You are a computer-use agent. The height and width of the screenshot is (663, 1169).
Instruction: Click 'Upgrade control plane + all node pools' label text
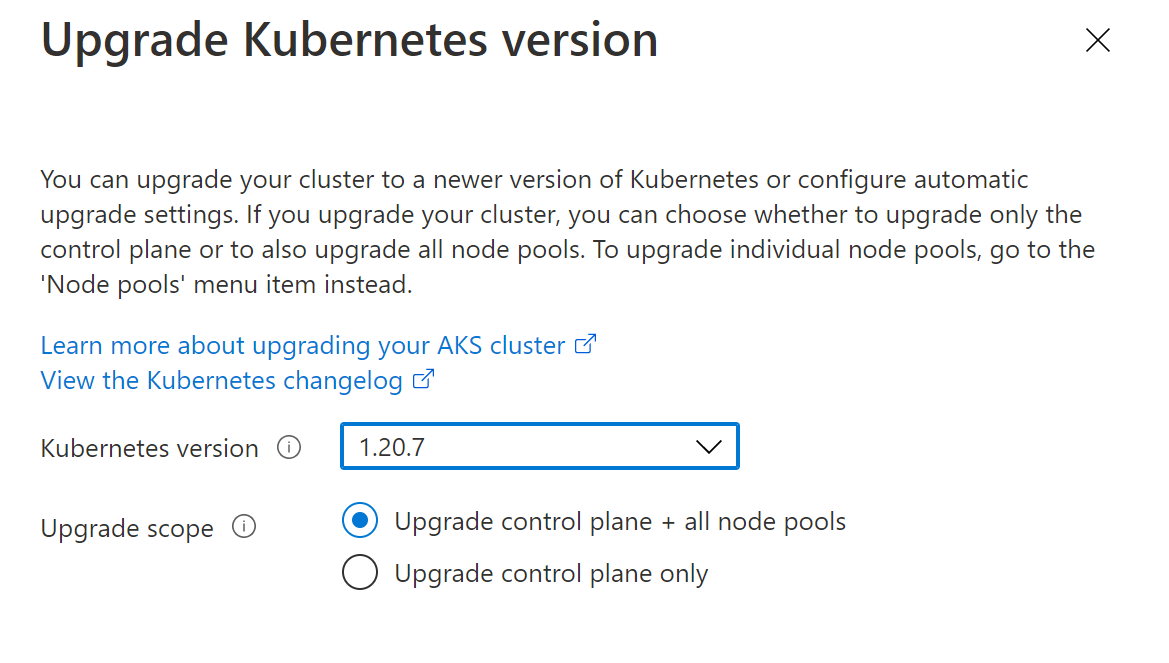click(x=620, y=522)
